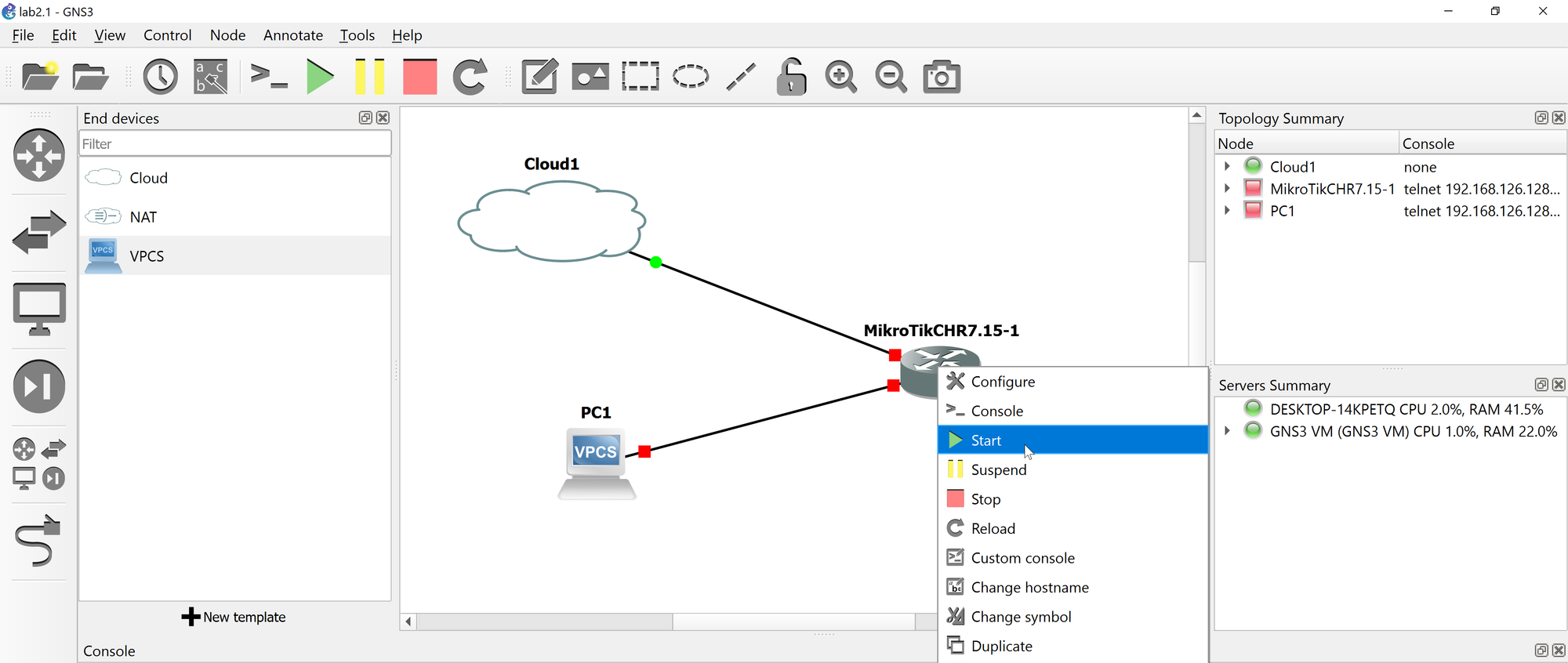Open console to all devices icon
Image resolution: width=1568 pixels, height=663 pixels.
[269, 77]
